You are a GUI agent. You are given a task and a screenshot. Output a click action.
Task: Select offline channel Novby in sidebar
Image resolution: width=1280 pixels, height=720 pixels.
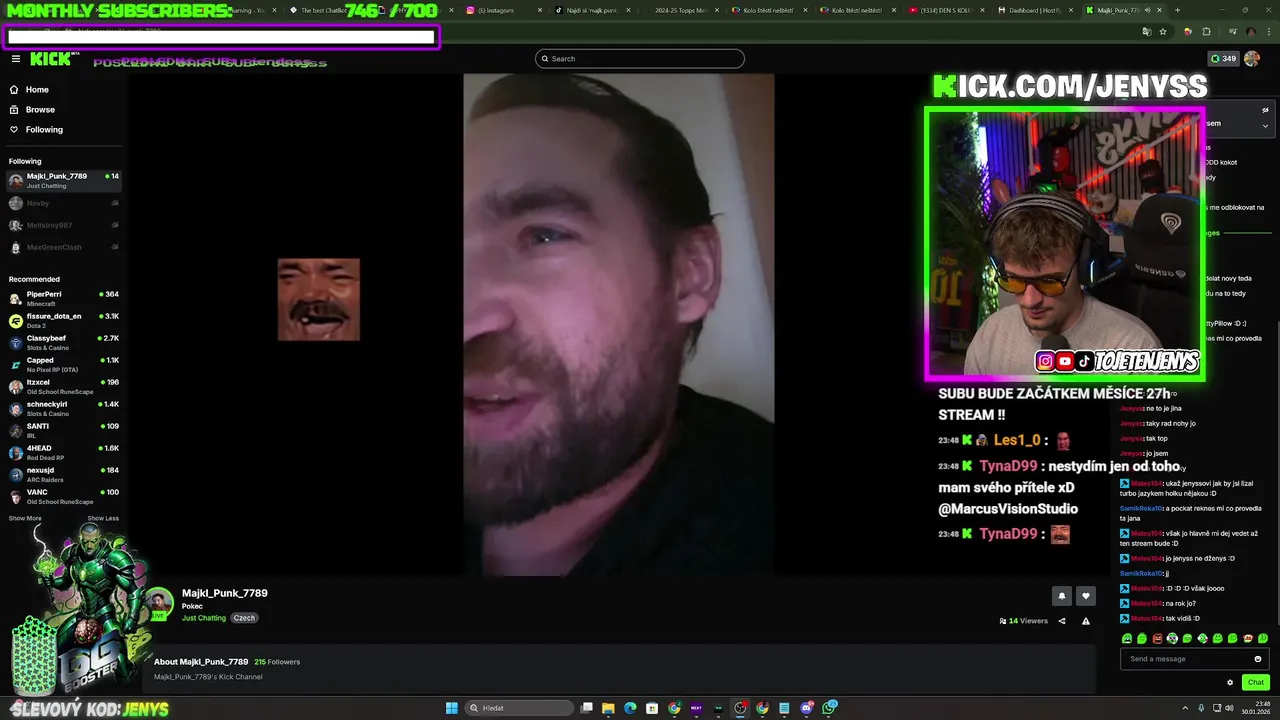click(x=63, y=203)
